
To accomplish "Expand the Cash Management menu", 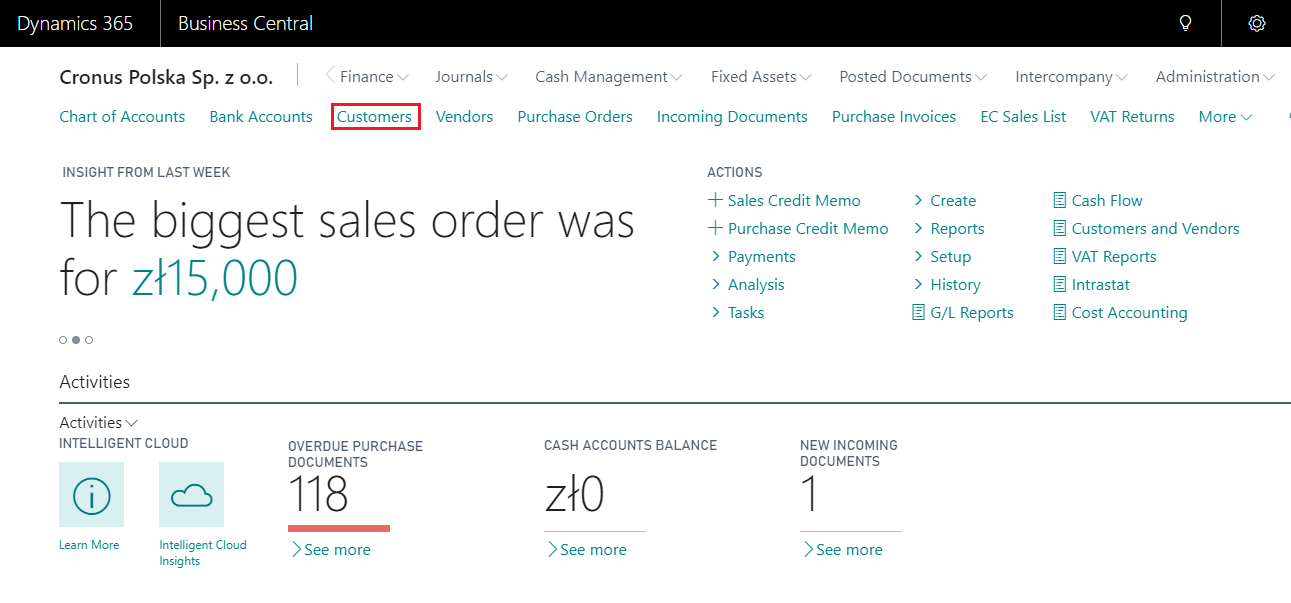I will (609, 76).
